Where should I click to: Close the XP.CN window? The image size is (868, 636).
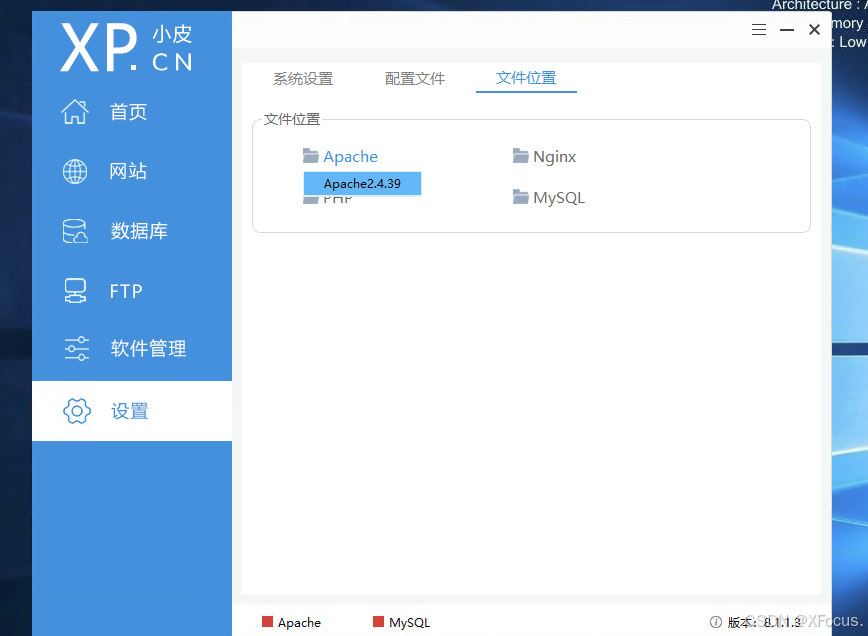pos(814,29)
